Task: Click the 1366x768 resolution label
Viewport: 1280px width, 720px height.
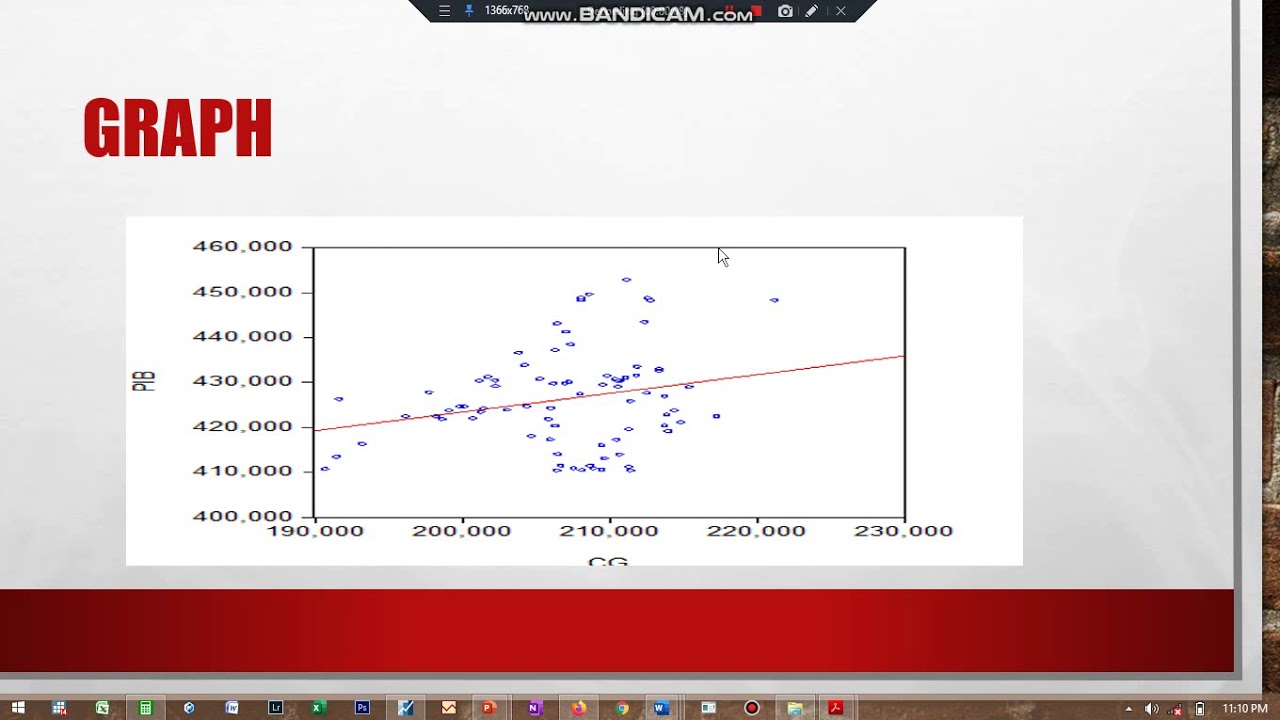Action: click(506, 11)
